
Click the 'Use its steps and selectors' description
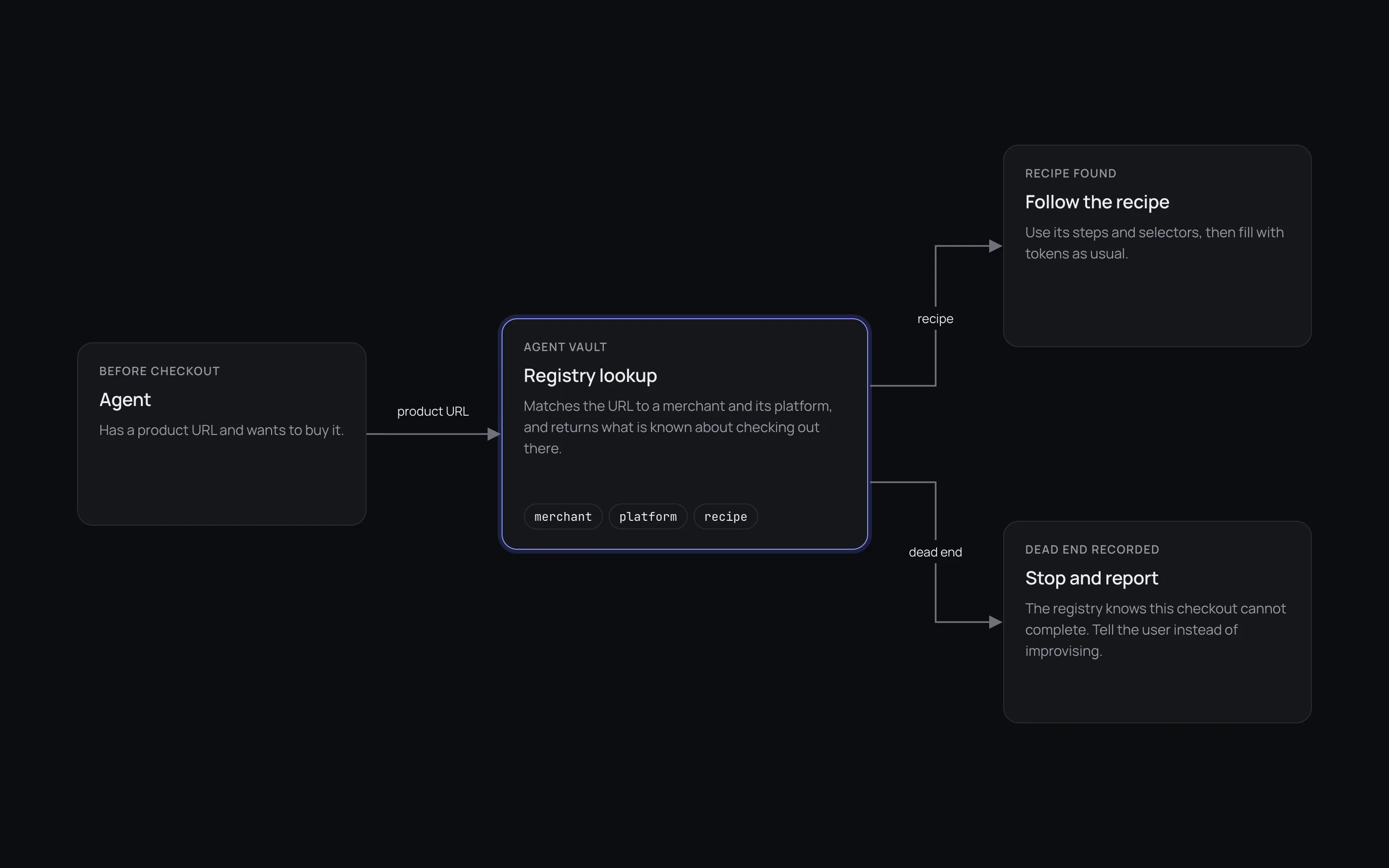coord(1154,243)
